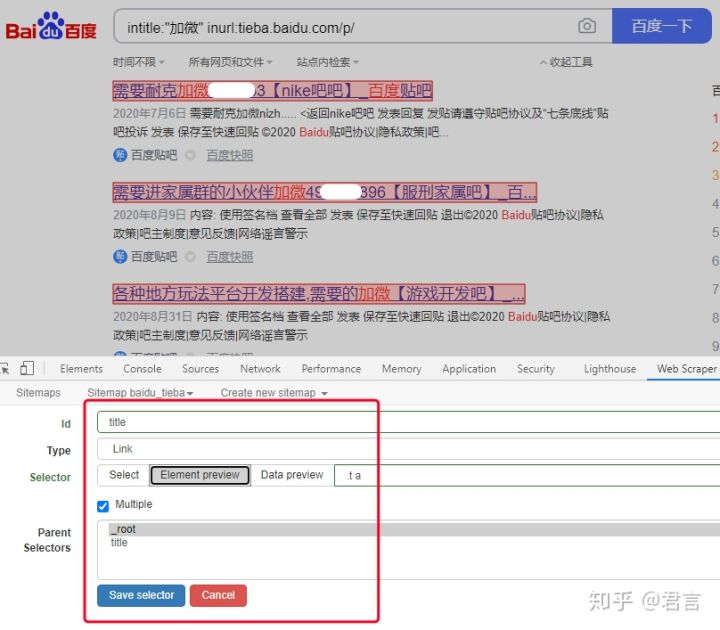This screenshot has width=720, height=630.
Task: Expand the Create new sitemap dropdown
Action: 274,393
